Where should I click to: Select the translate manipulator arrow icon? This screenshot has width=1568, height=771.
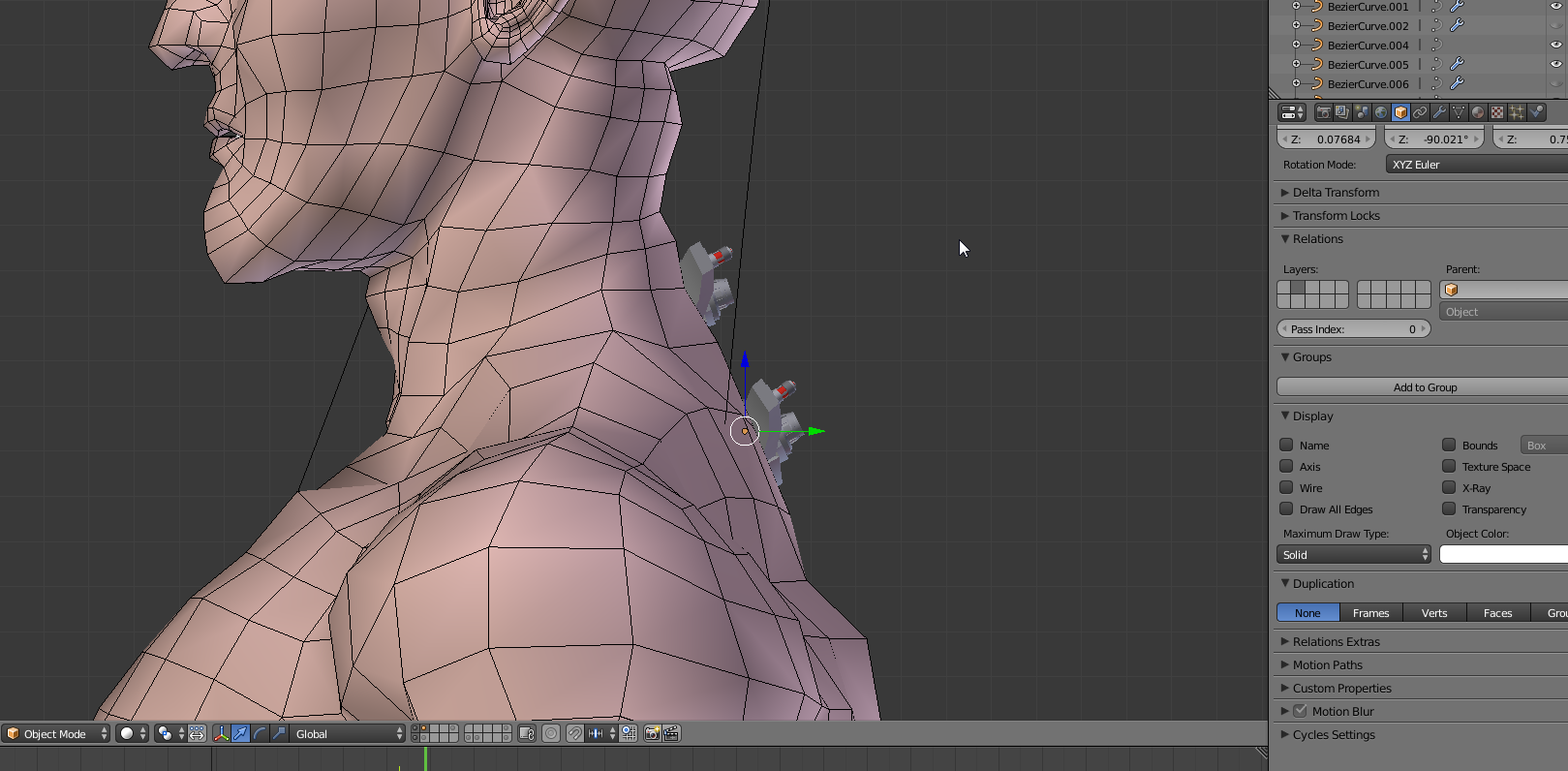(240, 733)
